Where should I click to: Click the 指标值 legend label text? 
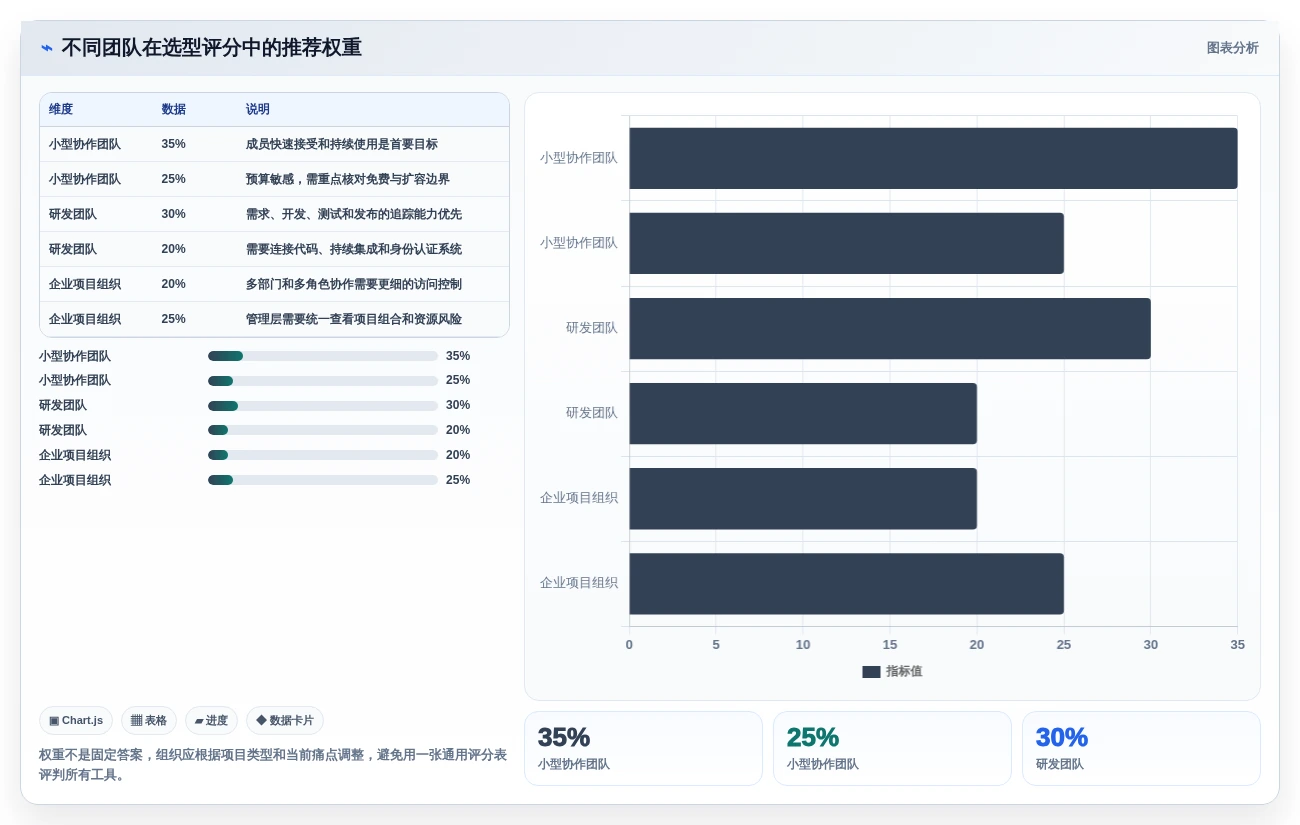pos(904,672)
